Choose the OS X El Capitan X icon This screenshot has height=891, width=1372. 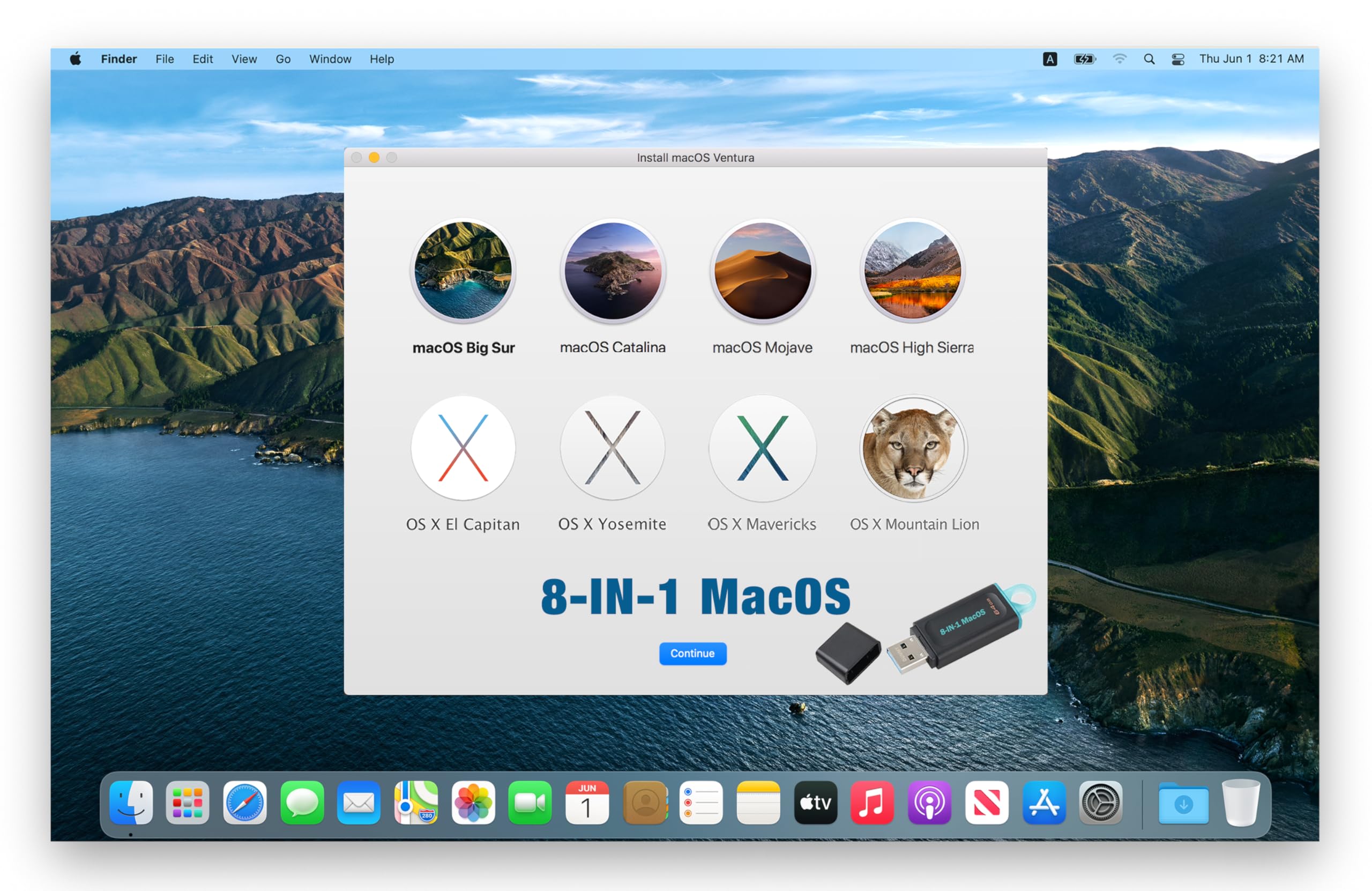click(463, 448)
